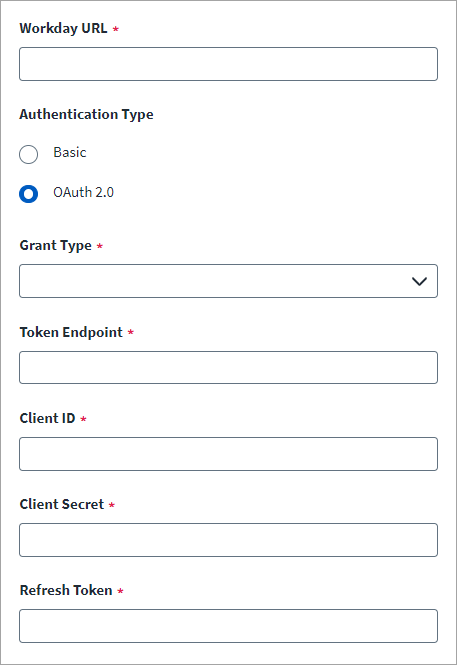This screenshot has width=457, height=665.
Task: Click the Workday URL field label
Action: (x=63, y=28)
